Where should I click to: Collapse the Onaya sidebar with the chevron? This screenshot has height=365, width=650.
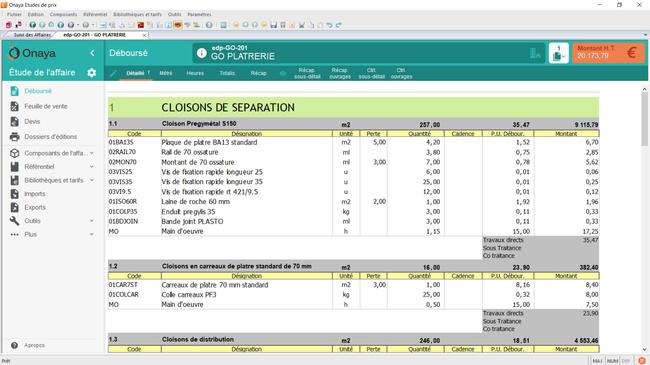[92, 53]
